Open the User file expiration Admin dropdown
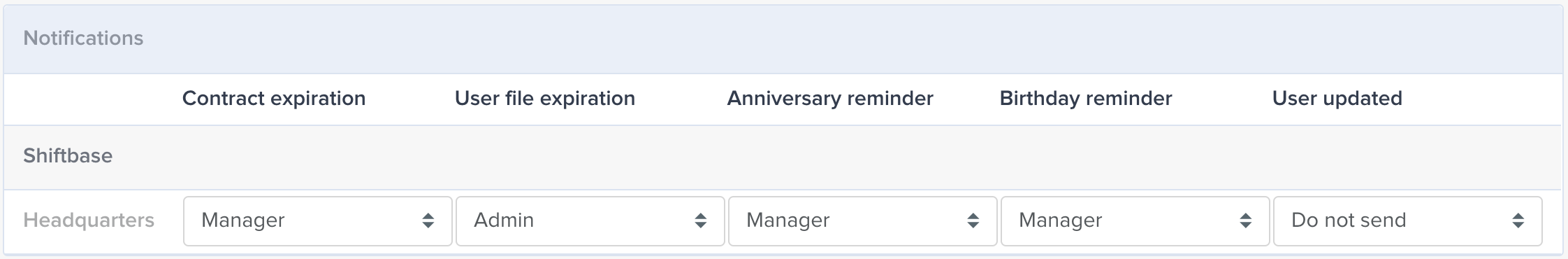The height and width of the screenshot is (259, 1568). click(x=590, y=221)
